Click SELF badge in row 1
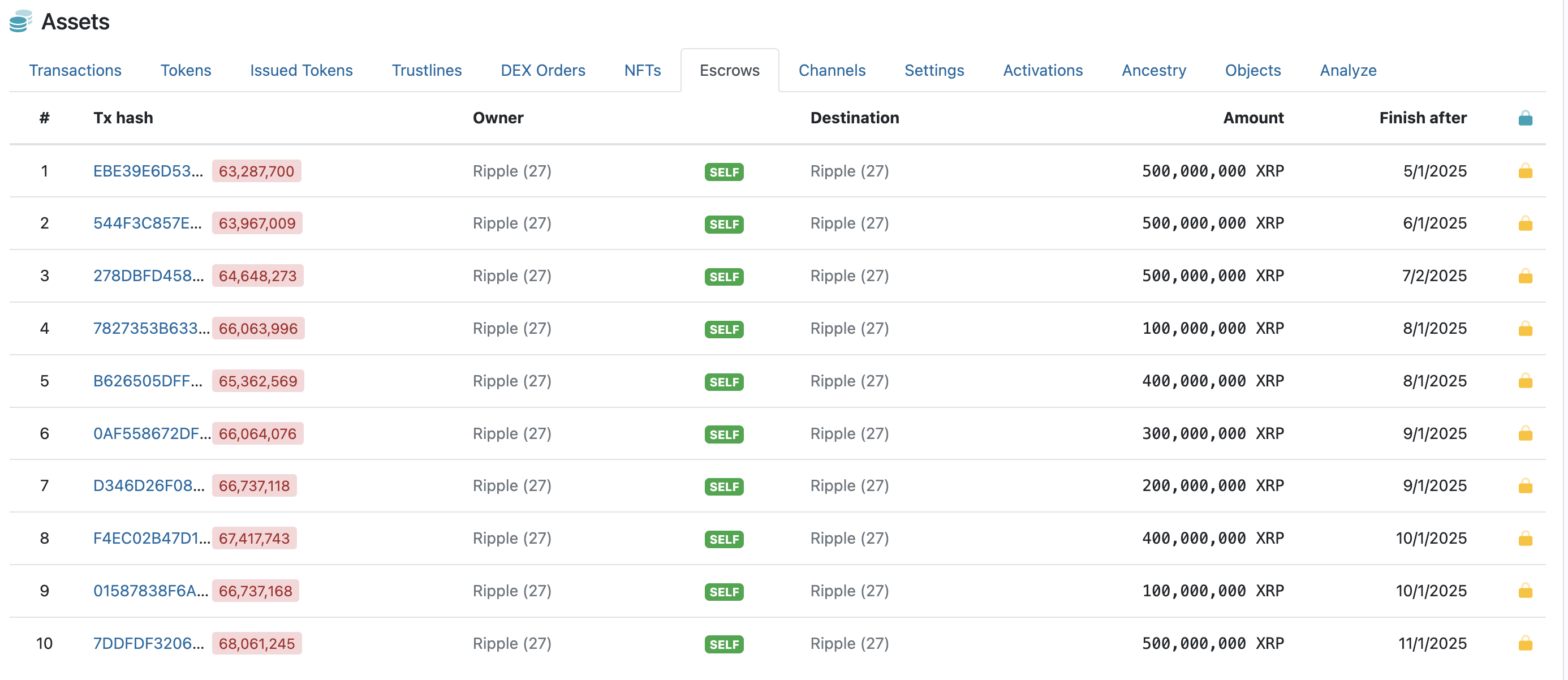This screenshot has width=1568, height=680. 723,173
